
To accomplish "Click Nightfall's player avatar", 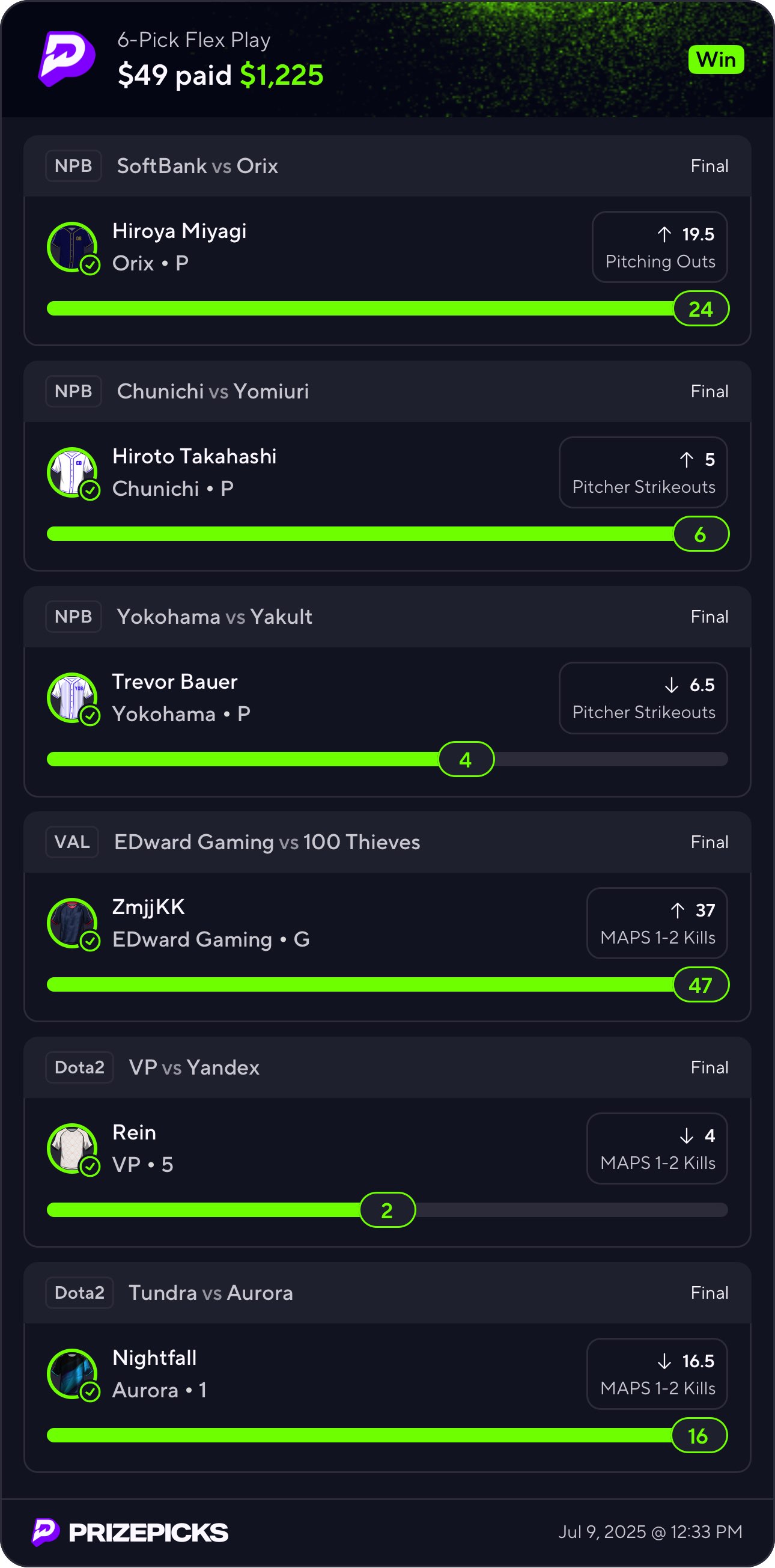I will [x=72, y=1373].
